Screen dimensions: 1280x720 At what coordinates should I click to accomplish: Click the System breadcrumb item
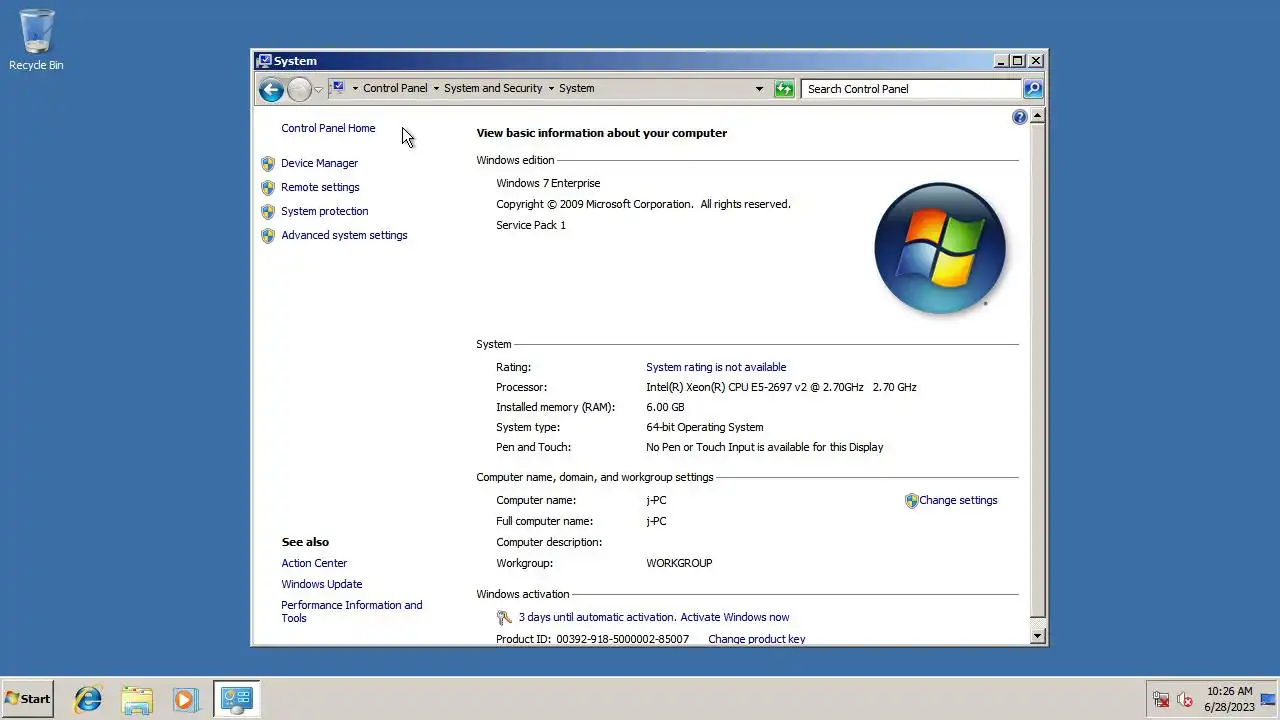577,88
